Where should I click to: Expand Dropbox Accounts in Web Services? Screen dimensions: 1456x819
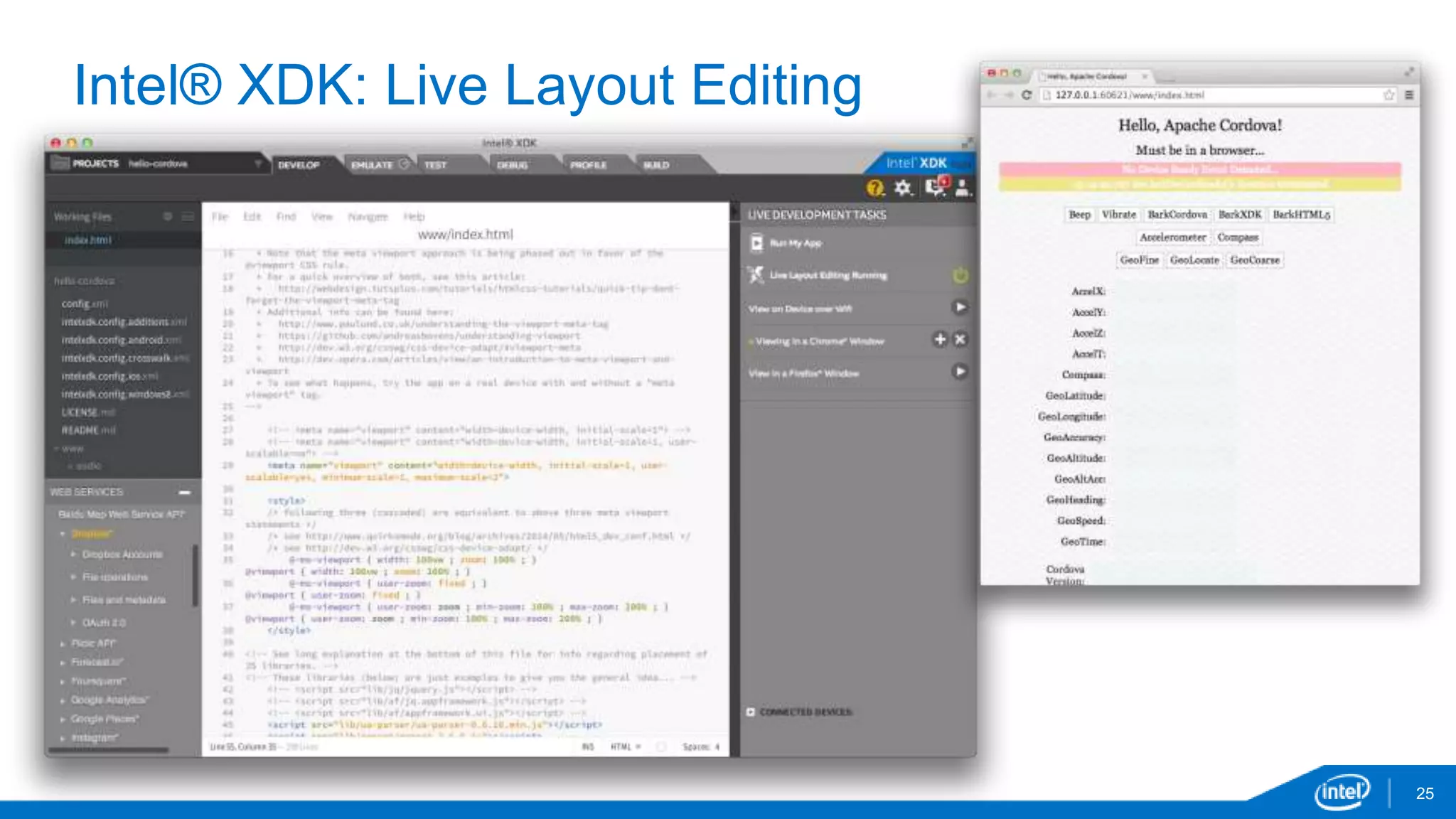click(73, 554)
